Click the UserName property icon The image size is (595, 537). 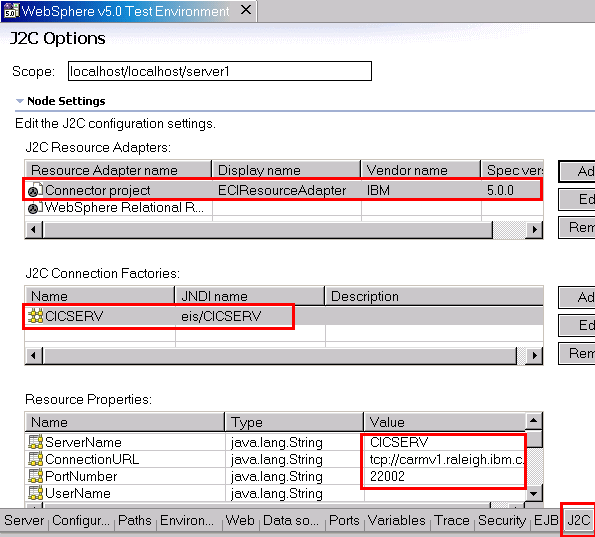[35, 493]
